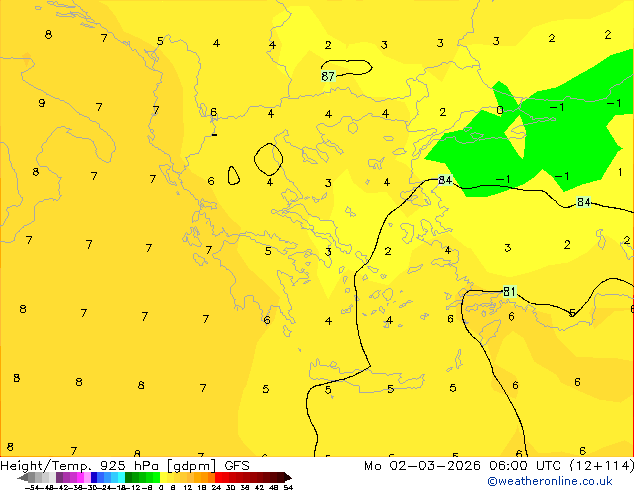Image resolution: width=634 pixels, height=490 pixels.
Task: Click the single '9' temperature value
Action: pyautogui.click(x=42, y=103)
